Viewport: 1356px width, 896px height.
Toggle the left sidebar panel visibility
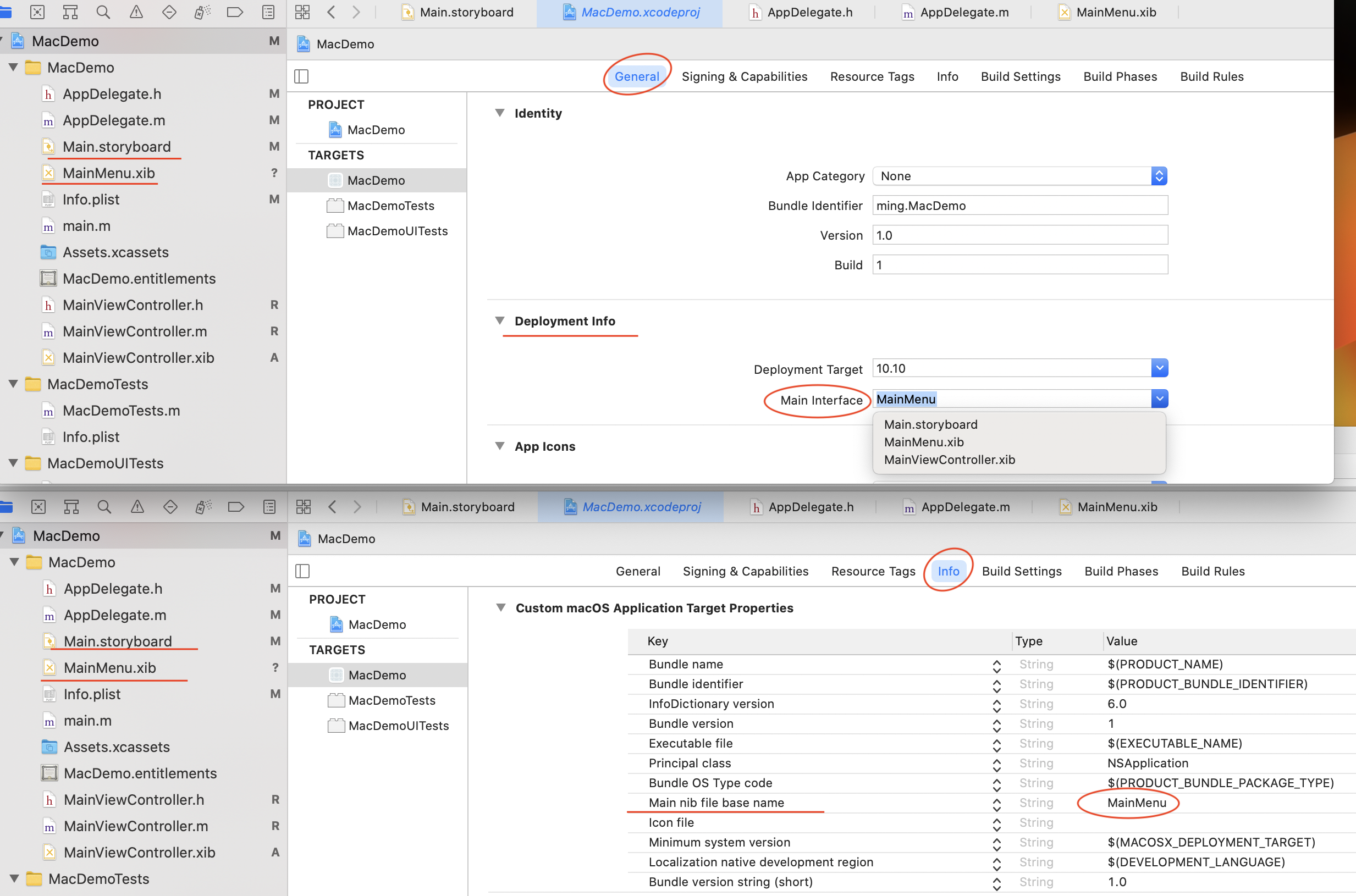[x=301, y=76]
